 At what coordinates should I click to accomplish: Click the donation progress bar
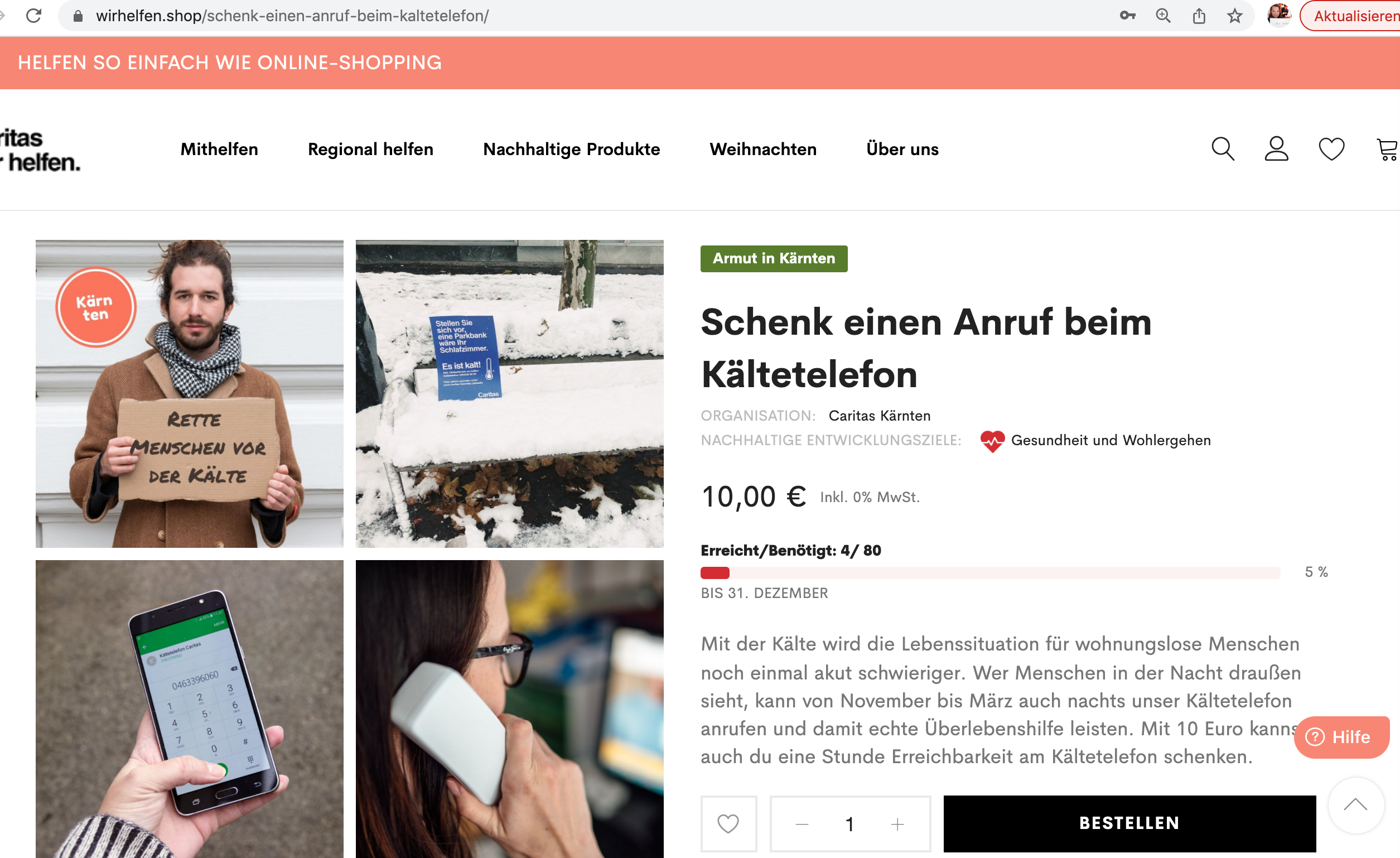[991, 573]
